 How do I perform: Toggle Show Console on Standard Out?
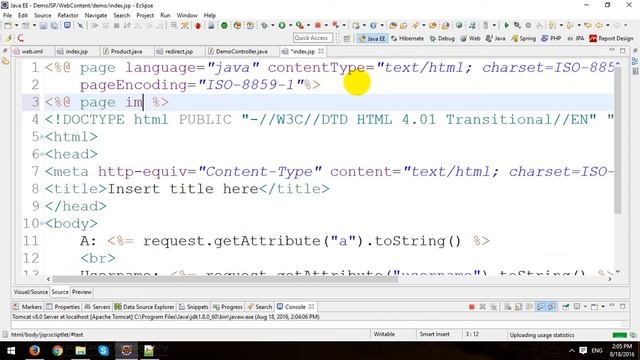pyautogui.click(x=540, y=307)
